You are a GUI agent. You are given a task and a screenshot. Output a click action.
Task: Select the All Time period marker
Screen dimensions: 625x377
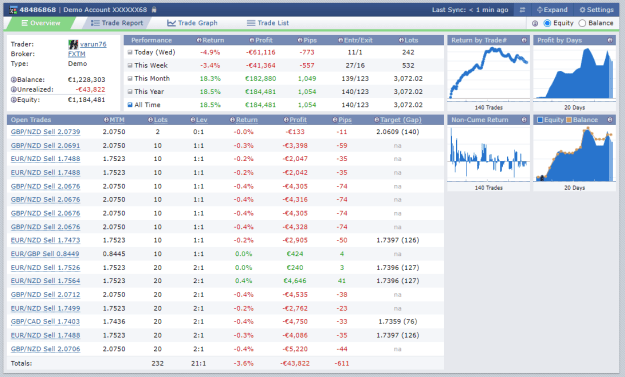[x=130, y=105]
